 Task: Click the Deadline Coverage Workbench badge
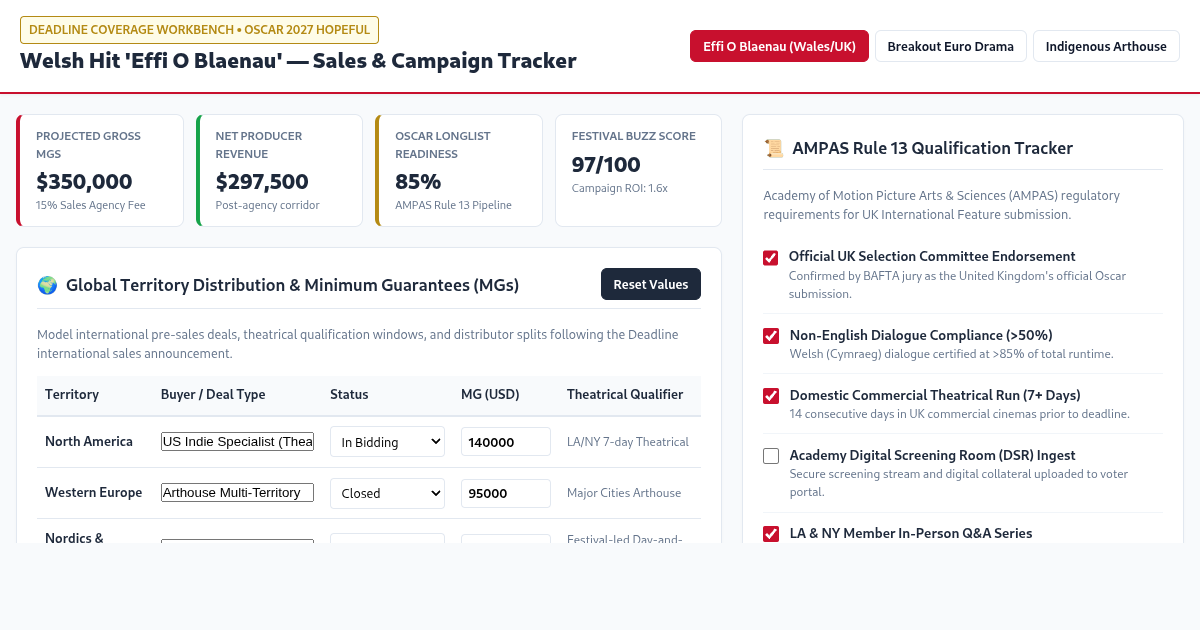point(200,30)
